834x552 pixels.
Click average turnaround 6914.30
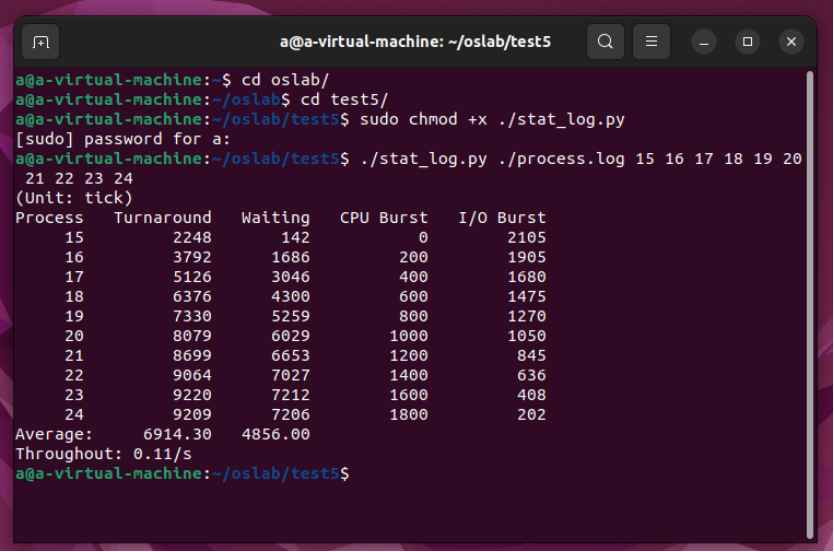(x=177, y=434)
